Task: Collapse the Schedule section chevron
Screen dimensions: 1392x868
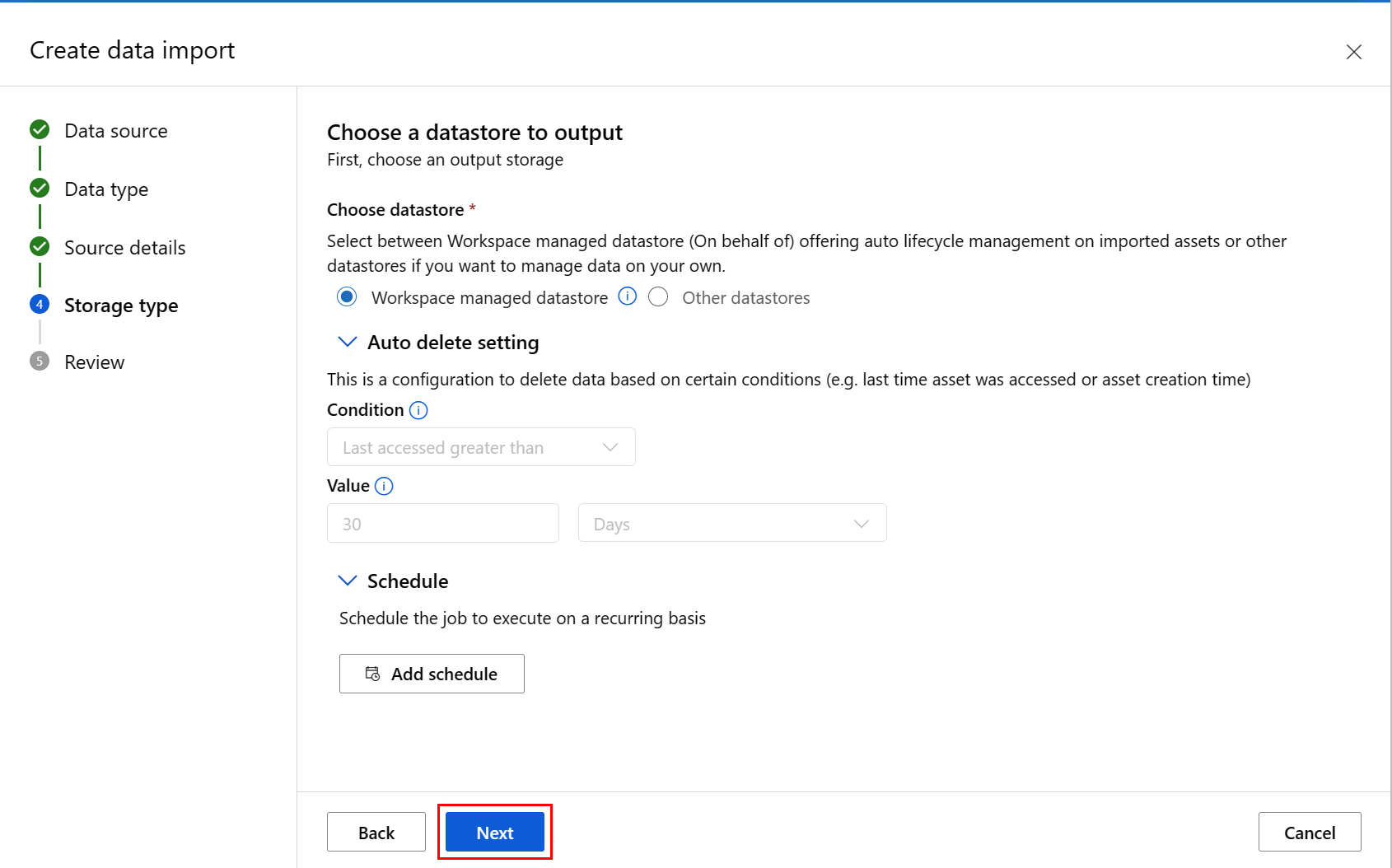Action: (x=348, y=581)
